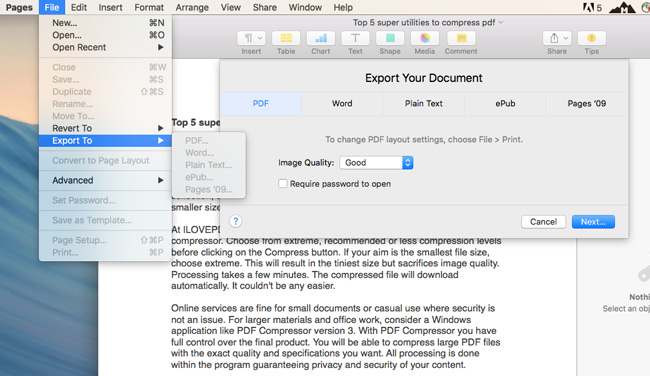Switch to the Pages '09 export tab
This screenshot has width=650, height=376.
click(x=587, y=103)
